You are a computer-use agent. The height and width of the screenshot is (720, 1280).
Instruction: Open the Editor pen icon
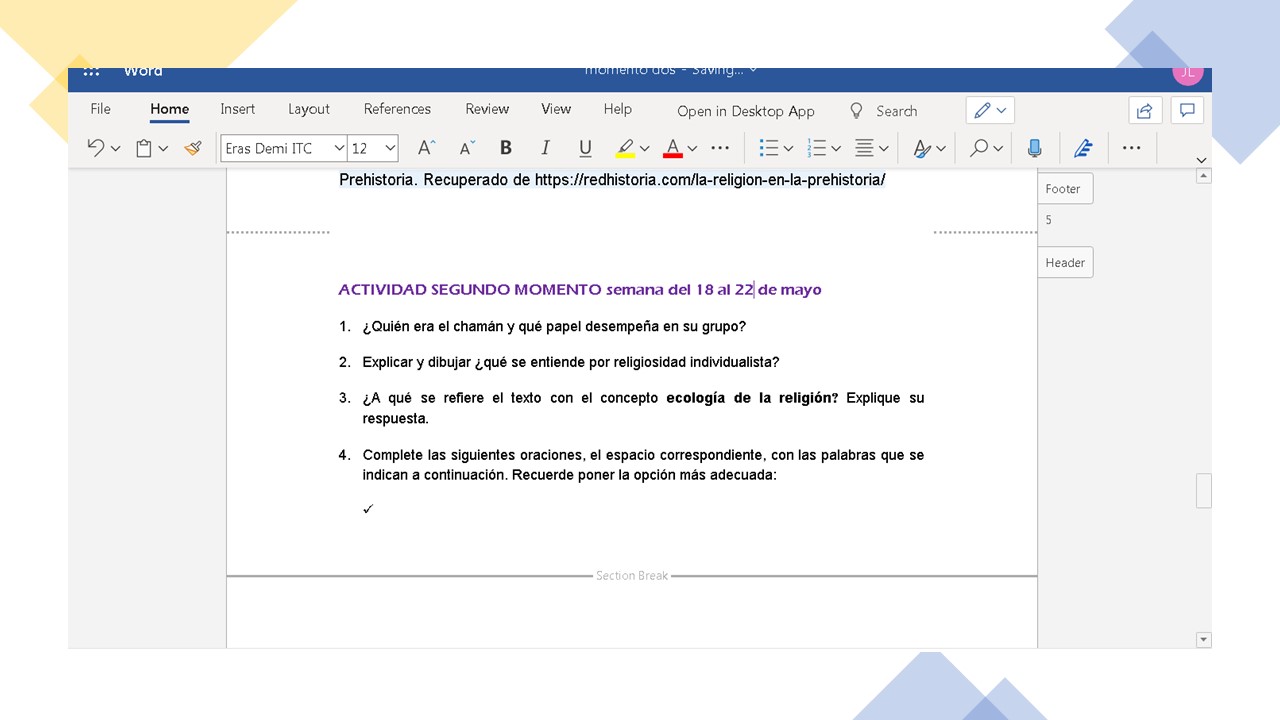pos(1083,148)
